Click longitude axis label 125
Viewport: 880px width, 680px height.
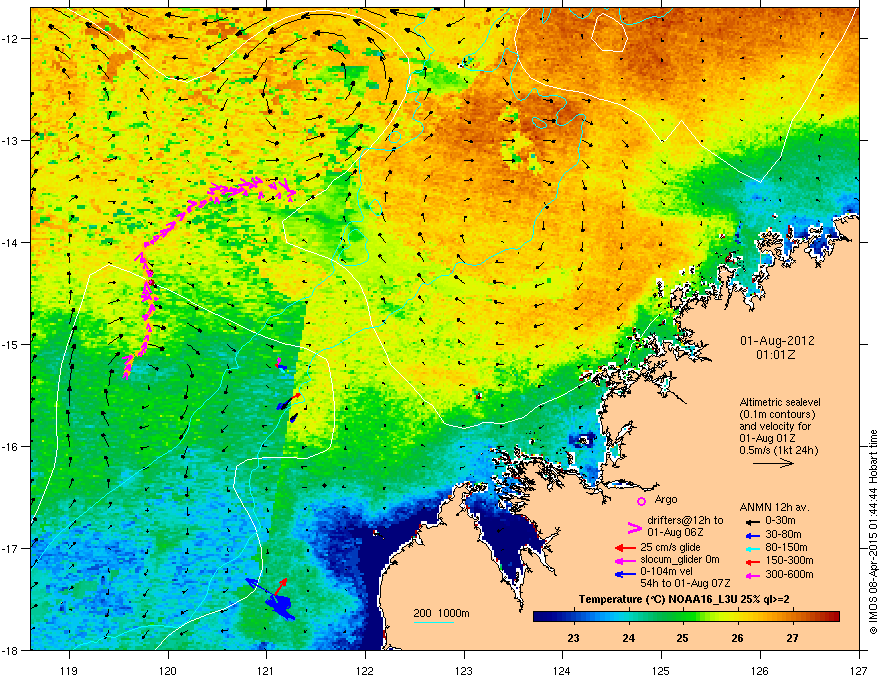pos(661,670)
